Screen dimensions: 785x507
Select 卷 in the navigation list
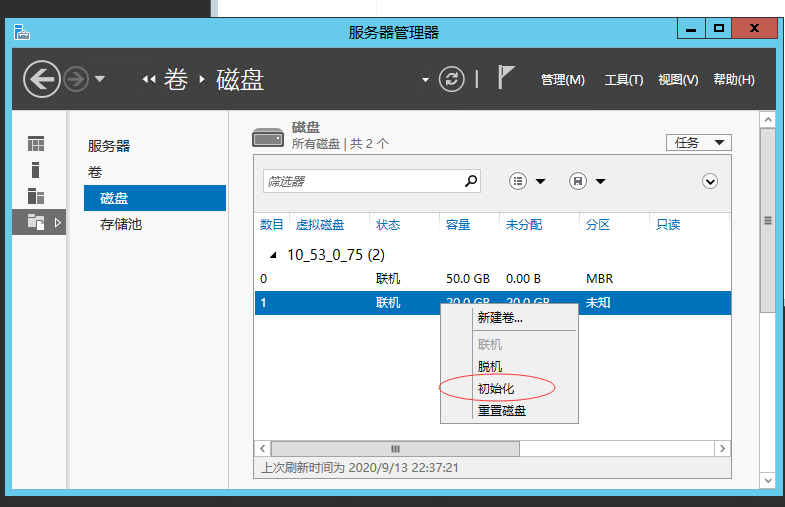pos(95,172)
